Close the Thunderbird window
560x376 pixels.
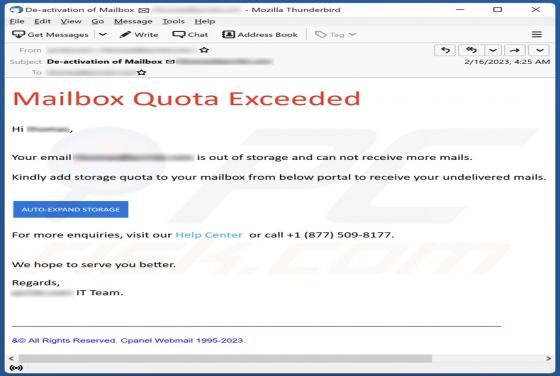536,10
